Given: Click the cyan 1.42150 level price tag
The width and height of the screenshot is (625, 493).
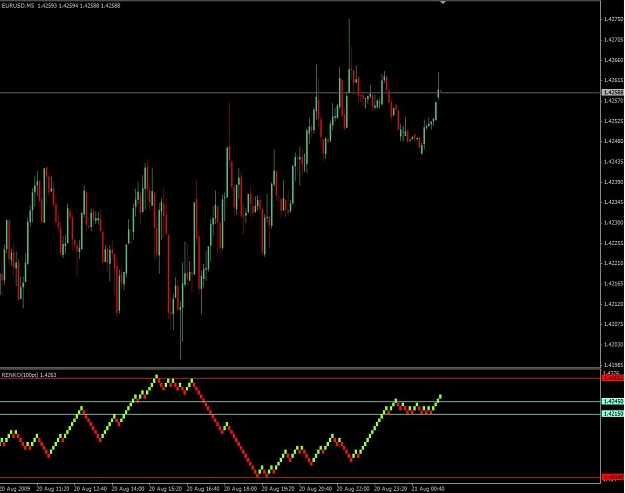Looking at the screenshot, I should [613, 414].
